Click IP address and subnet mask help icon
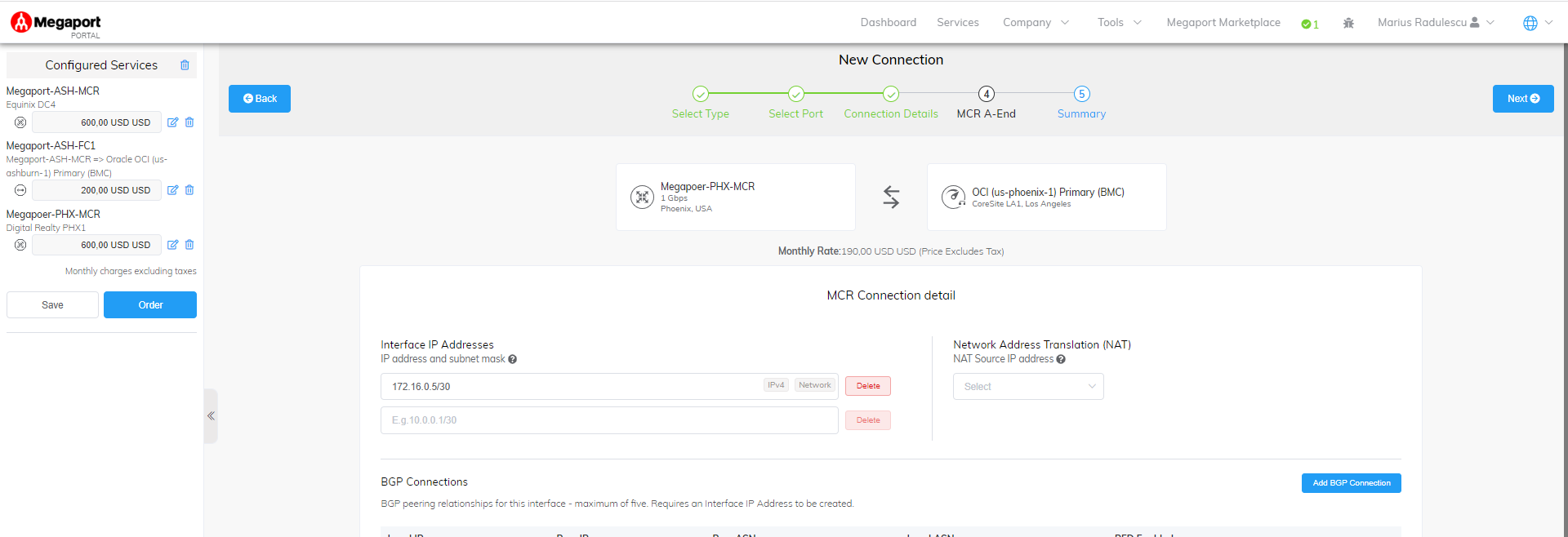 pyautogui.click(x=512, y=359)
